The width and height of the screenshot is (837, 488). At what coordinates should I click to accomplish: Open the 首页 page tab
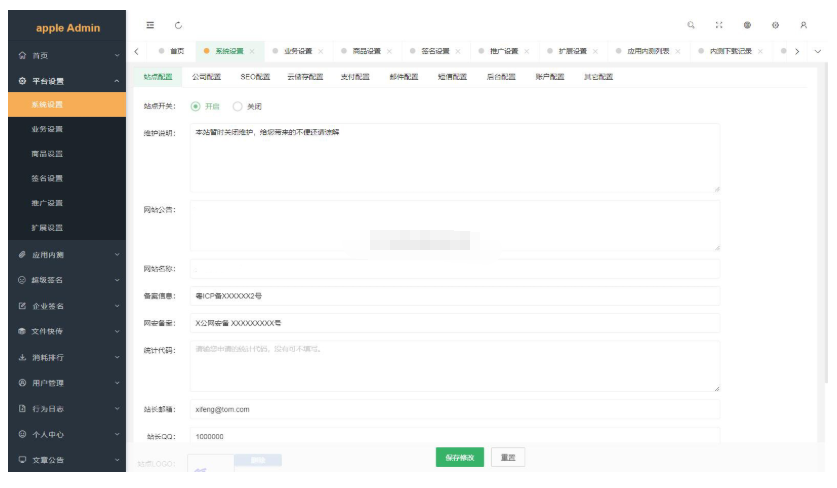coord(172,51)
